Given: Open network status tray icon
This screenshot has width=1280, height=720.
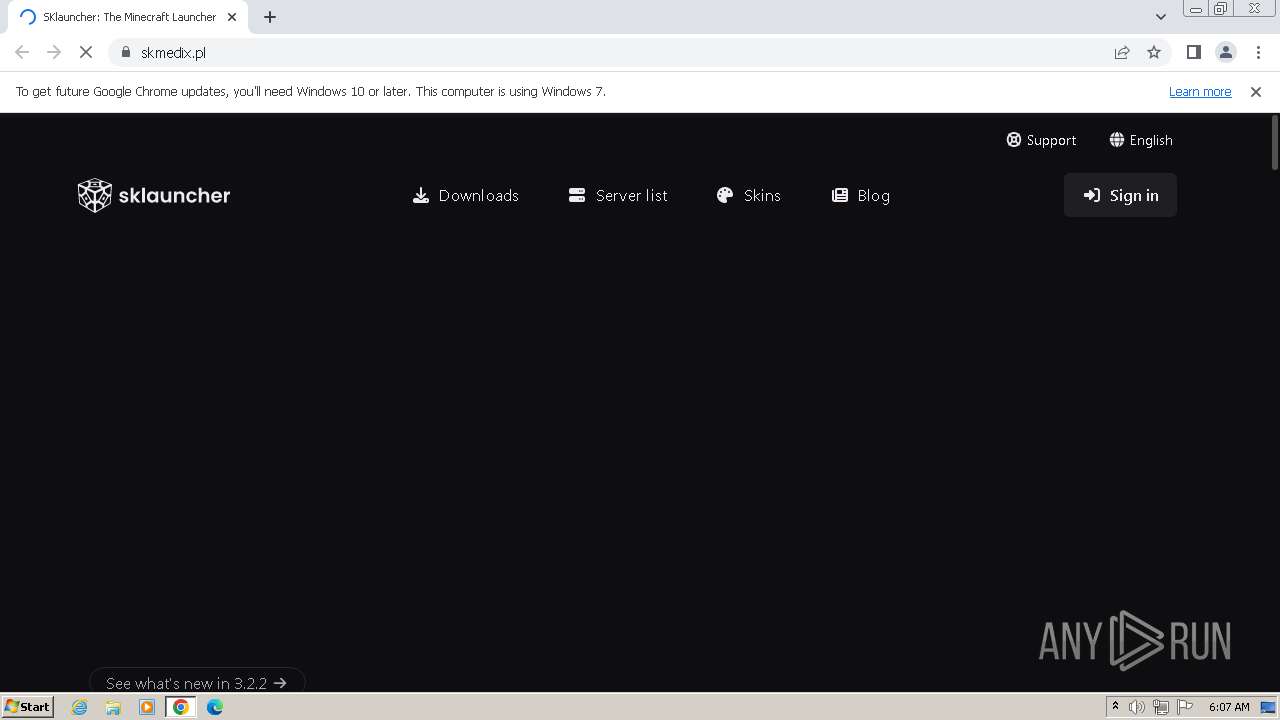Looking at the screenshot, I should point(1161,707).
